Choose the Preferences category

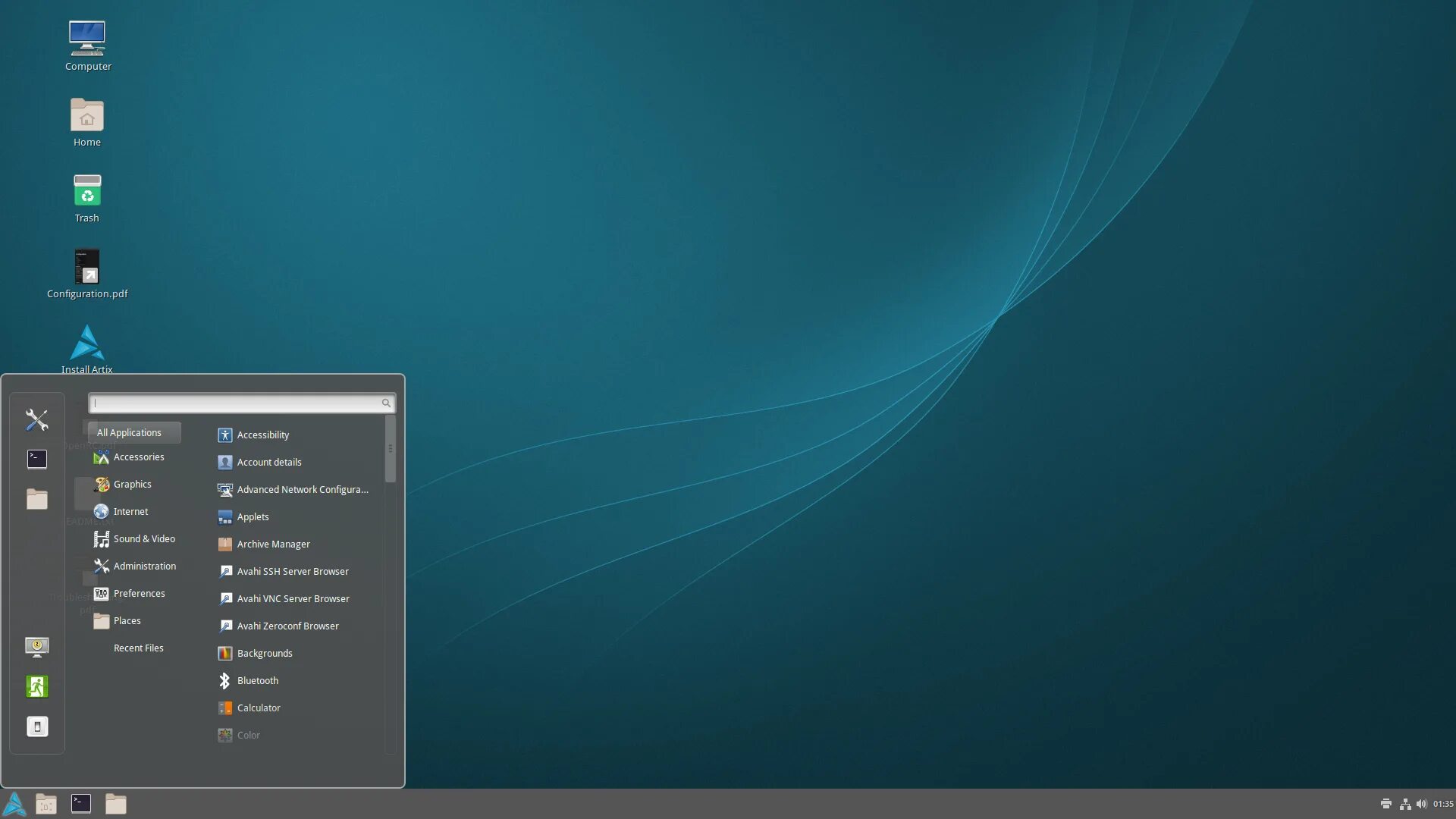[139, 594]
